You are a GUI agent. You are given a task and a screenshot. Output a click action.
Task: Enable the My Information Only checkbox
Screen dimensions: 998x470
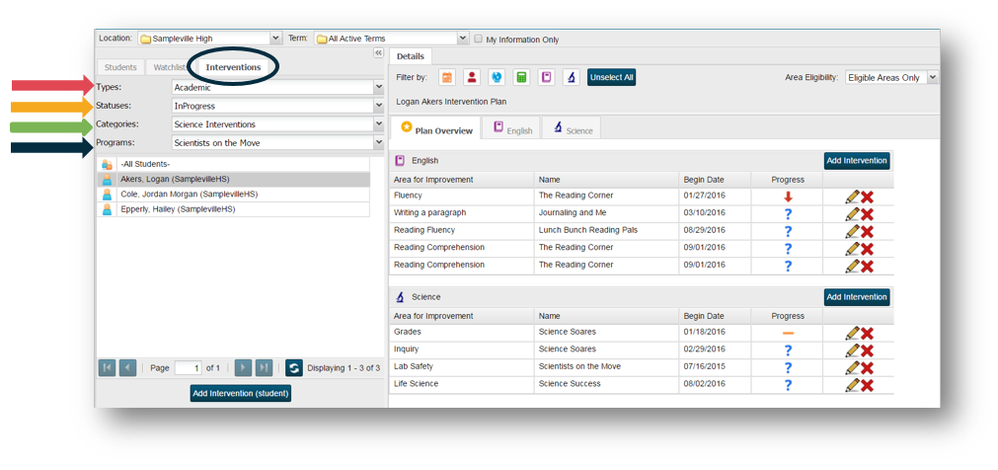point(478,39)
